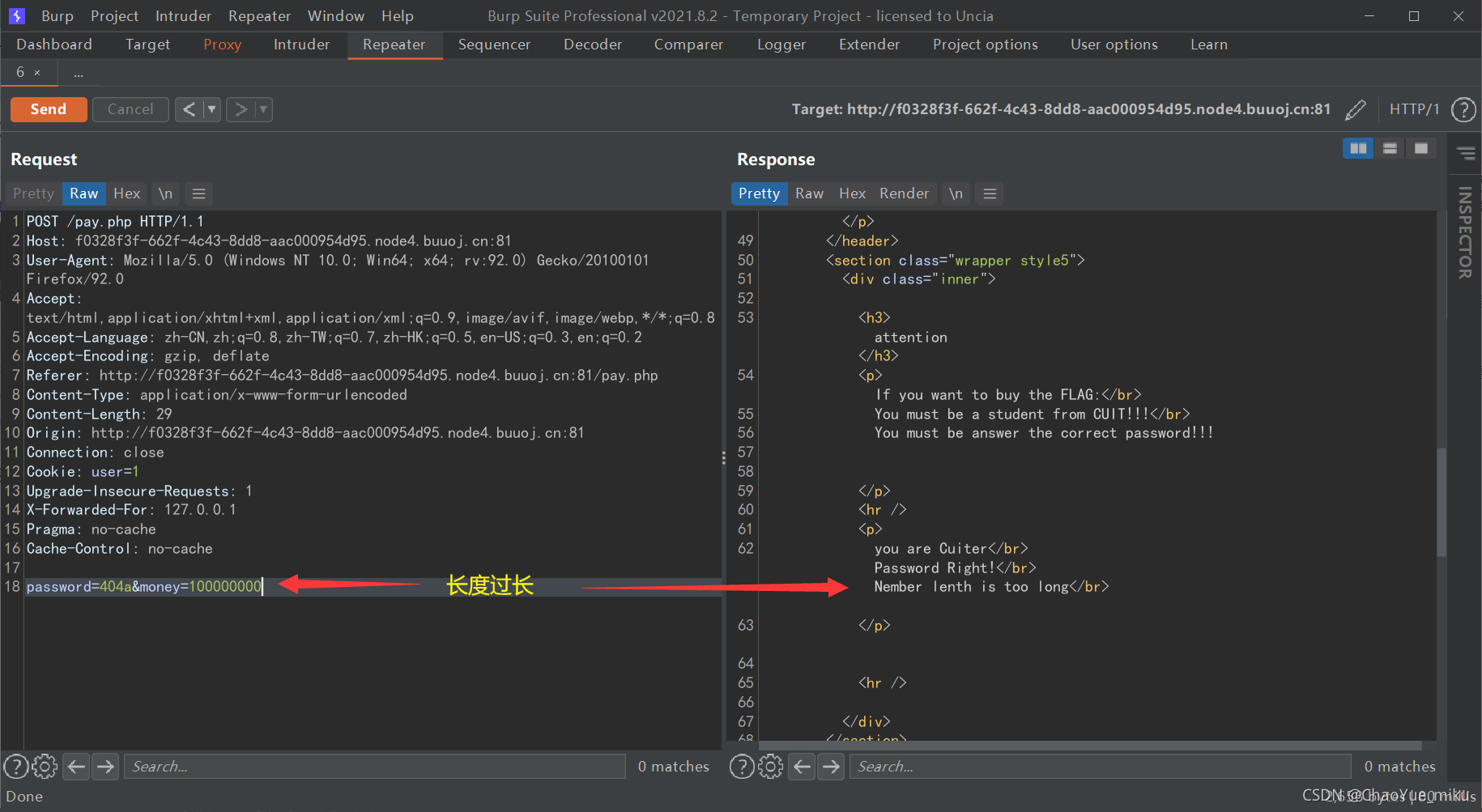This screenshot has height=812, width=1482.
Task: Select Pretty view in Request pane
Action: click(x=33, y=193)
